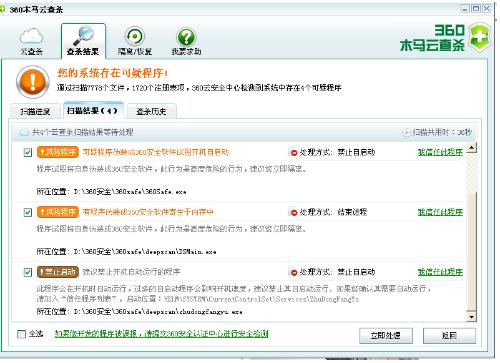This screenshot has height=363, width=500.
Task: Click first orange risk title about 开机自启动
Action: [156, 152]
